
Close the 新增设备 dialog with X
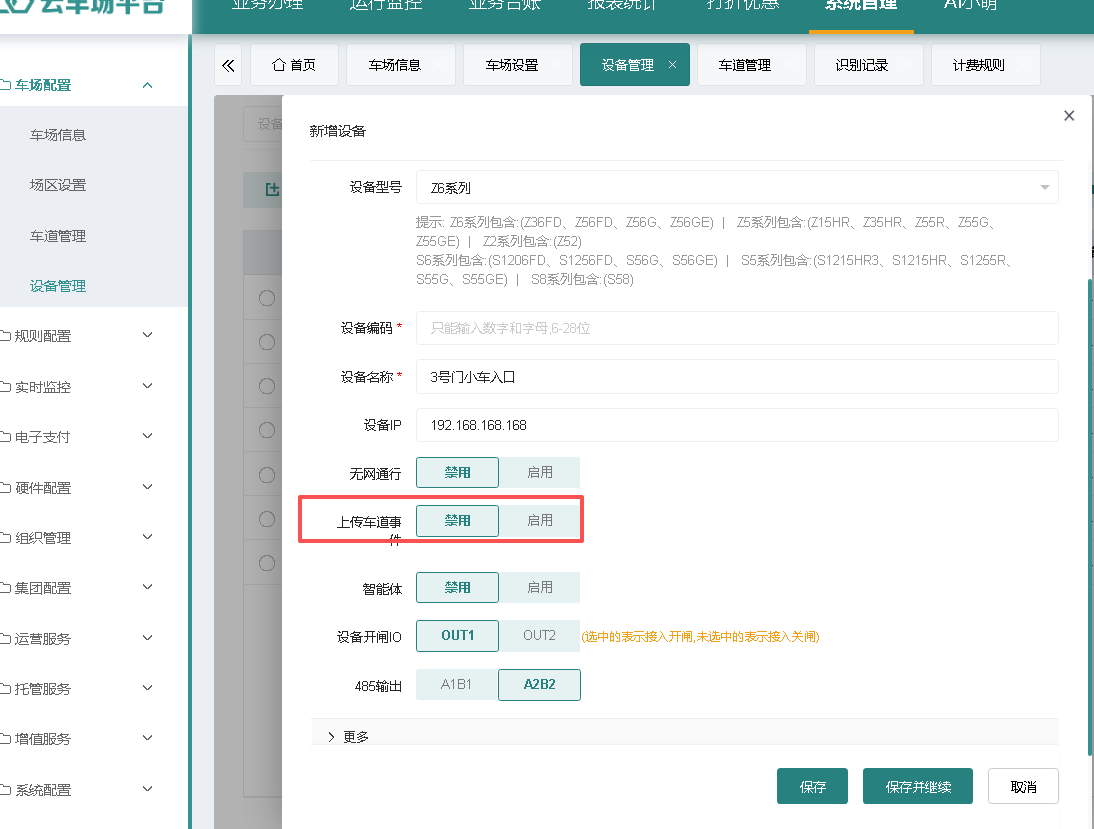coord(1068,116)
